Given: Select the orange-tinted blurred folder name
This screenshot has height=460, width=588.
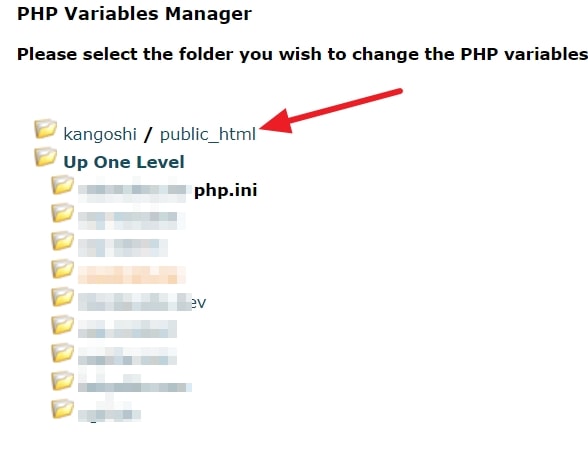Looking at the screenshot, I should (x=132, y=275).
